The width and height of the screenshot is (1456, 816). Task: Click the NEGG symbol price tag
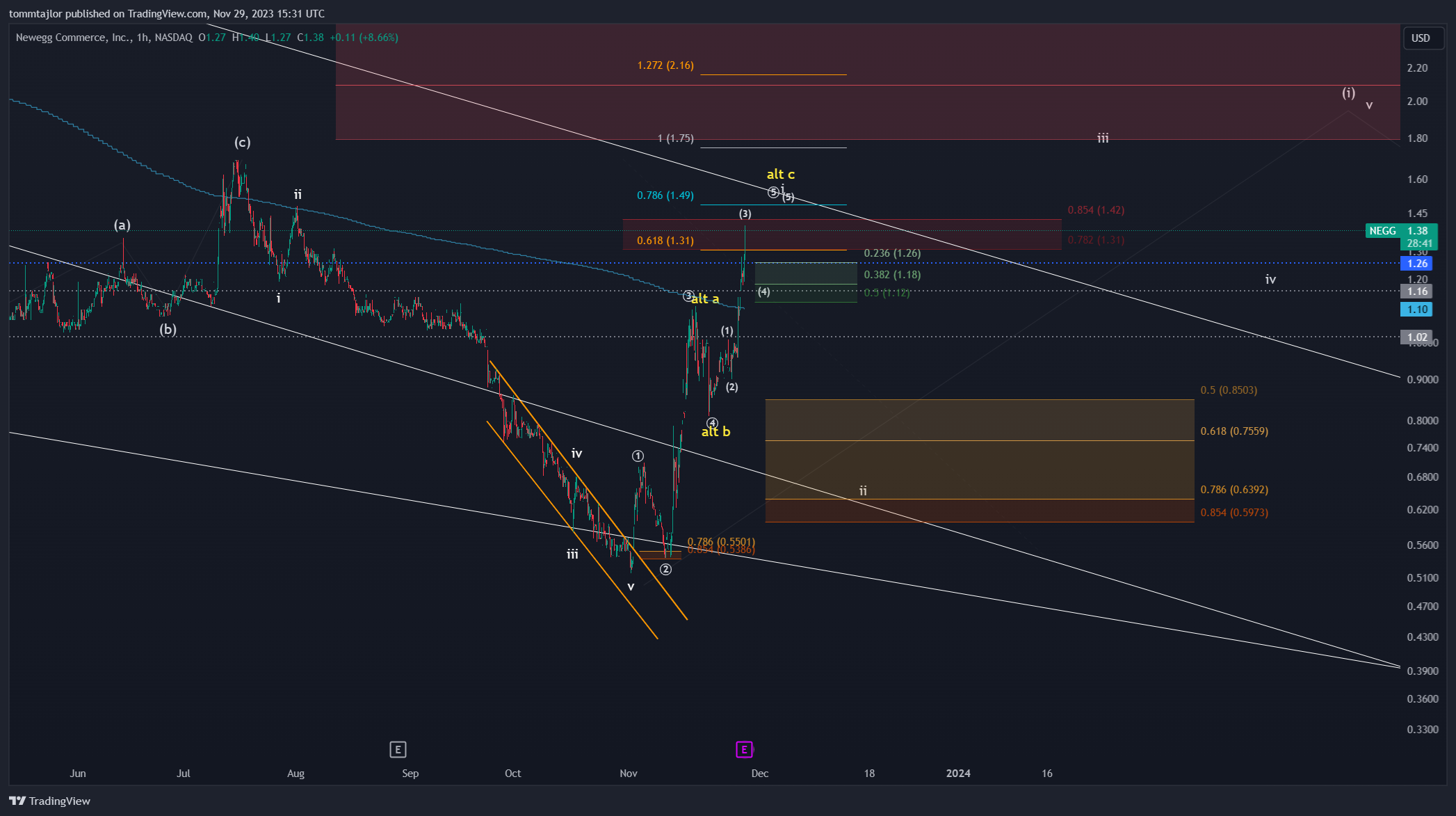coord(1382,231)
